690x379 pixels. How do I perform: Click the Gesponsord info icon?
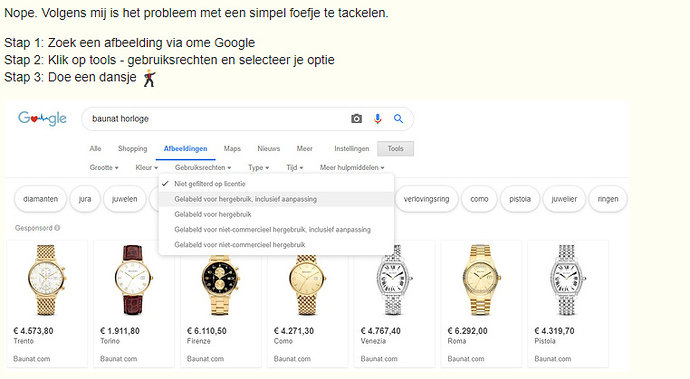[x=57, y=228]
